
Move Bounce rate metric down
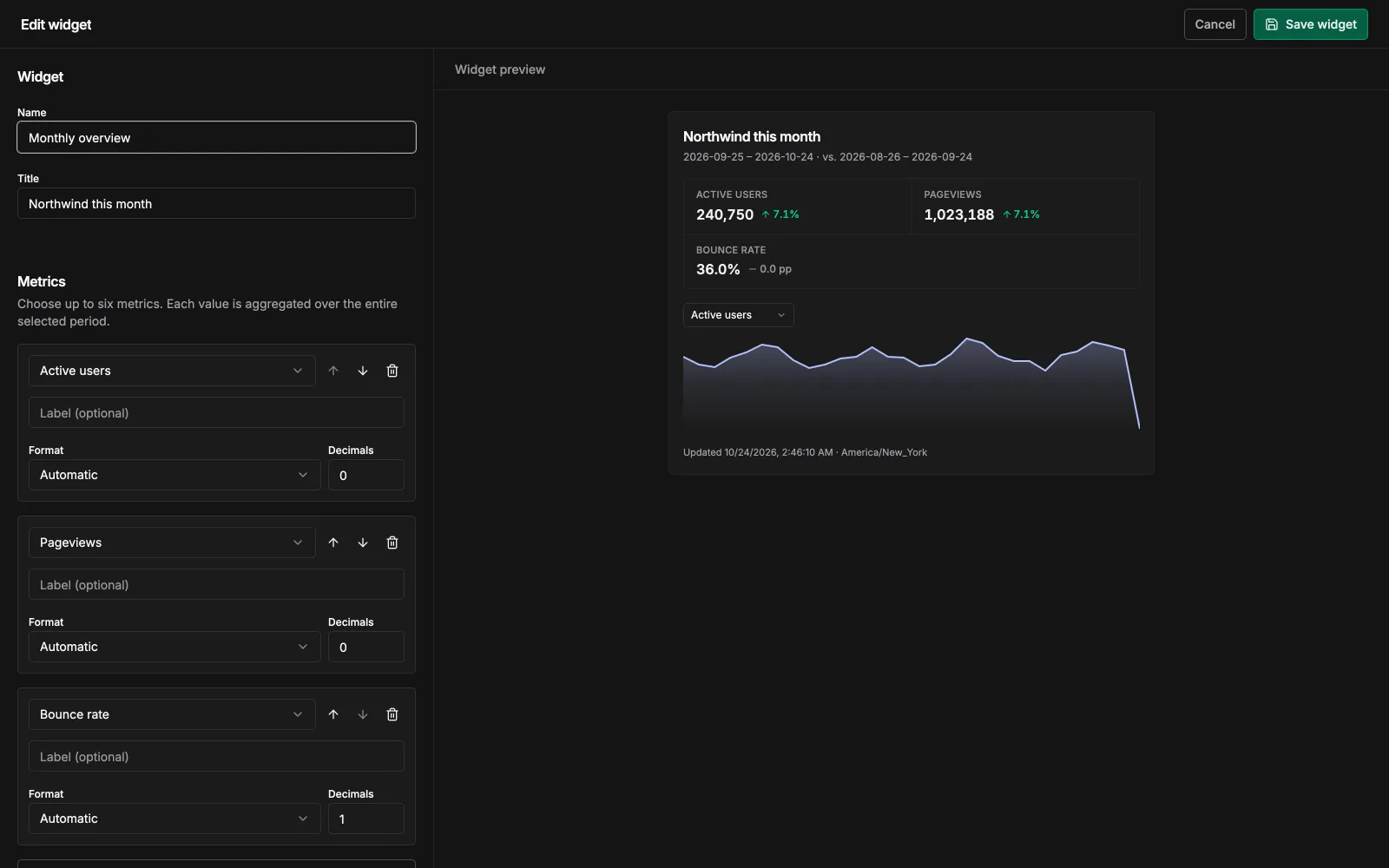coord(363,714)
